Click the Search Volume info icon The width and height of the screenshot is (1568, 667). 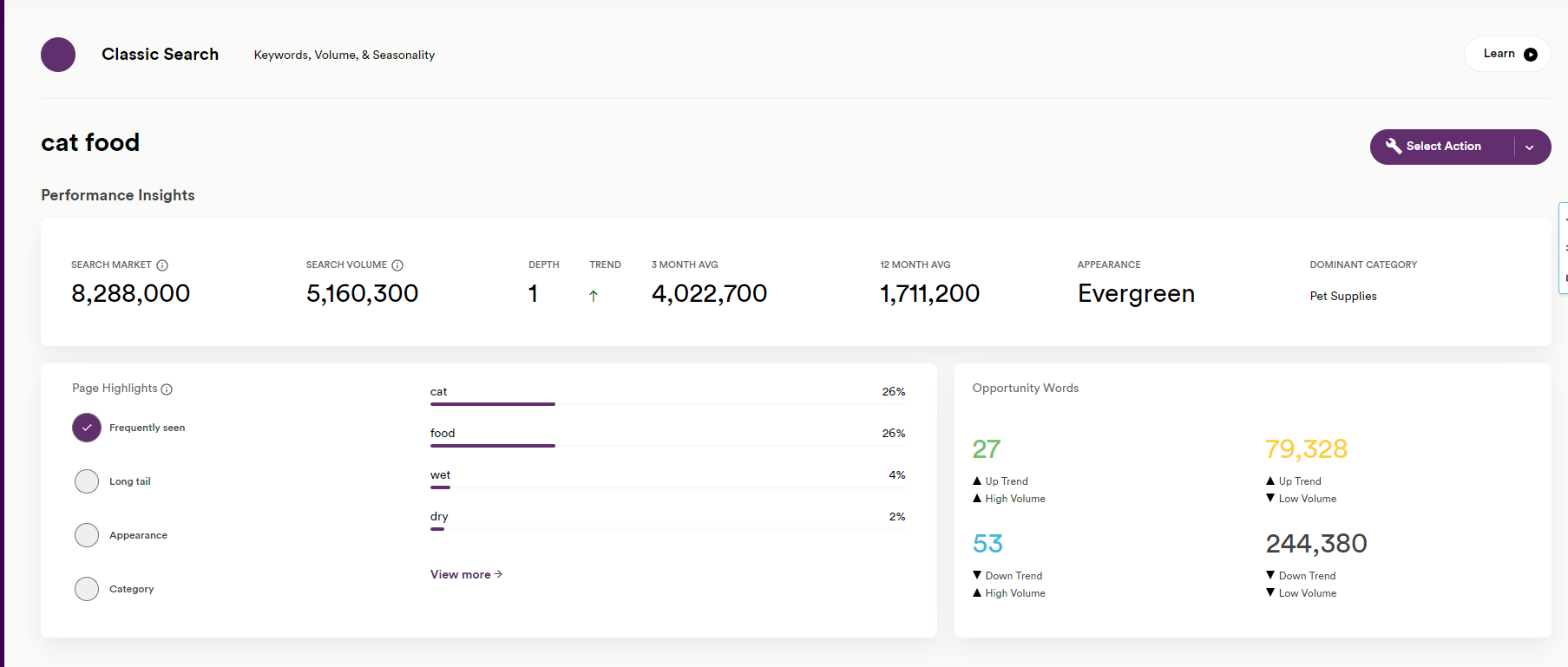pyautogui.click(x=397, y=265)
